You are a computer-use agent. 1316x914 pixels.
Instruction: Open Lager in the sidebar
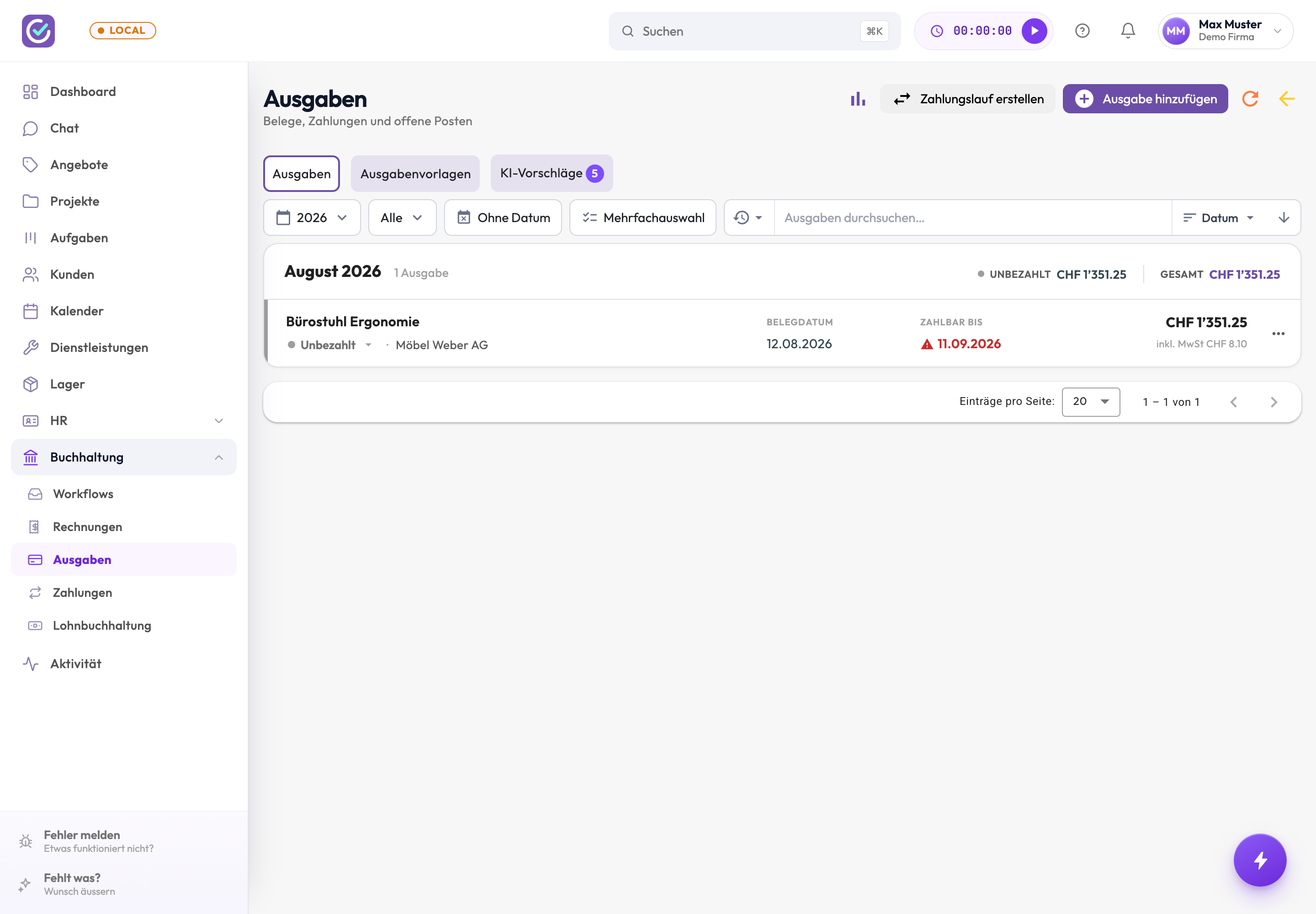[x=124, y=384]
